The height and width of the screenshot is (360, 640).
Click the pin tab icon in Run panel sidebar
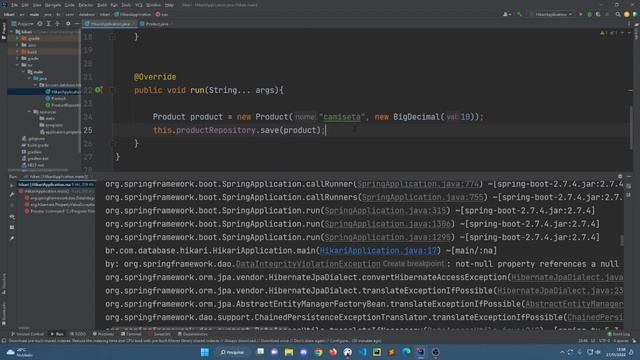tap(12, 238)
